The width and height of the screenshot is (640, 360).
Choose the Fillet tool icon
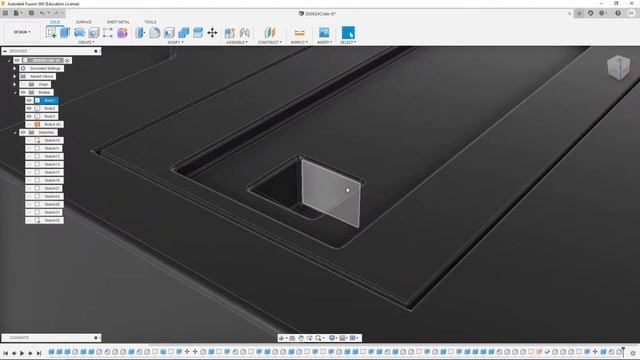(155, 33)
